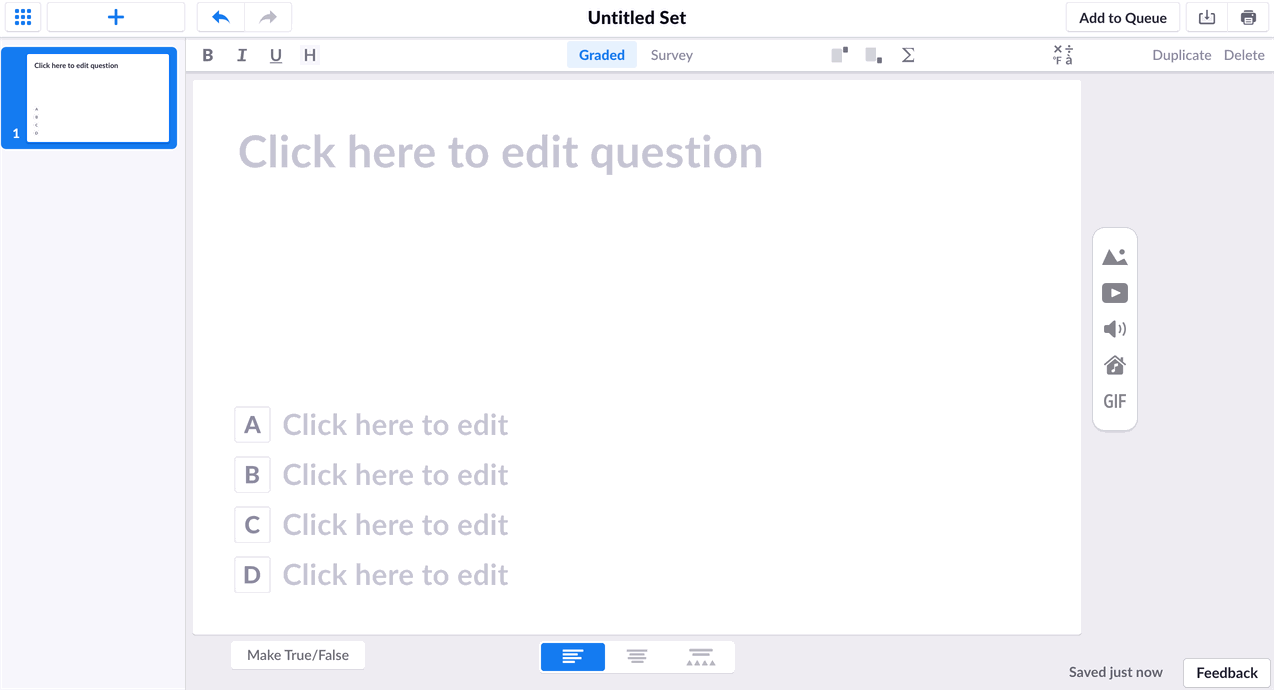Image resolution: width=1274 pixels, height=690 pixels.
Task: Open the apps grid menu
Action: tap(22, 17)
